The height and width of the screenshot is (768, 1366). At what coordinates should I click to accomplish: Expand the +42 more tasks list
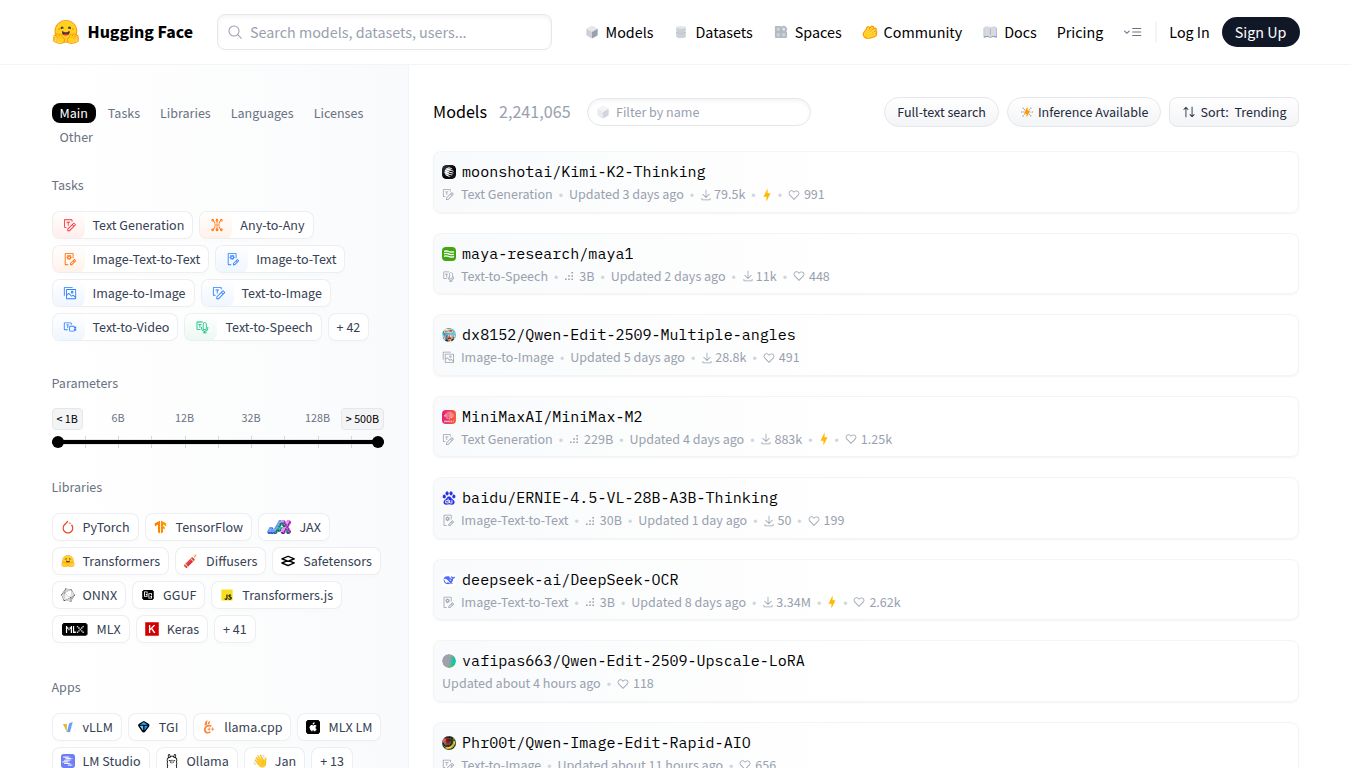point(348,327)
